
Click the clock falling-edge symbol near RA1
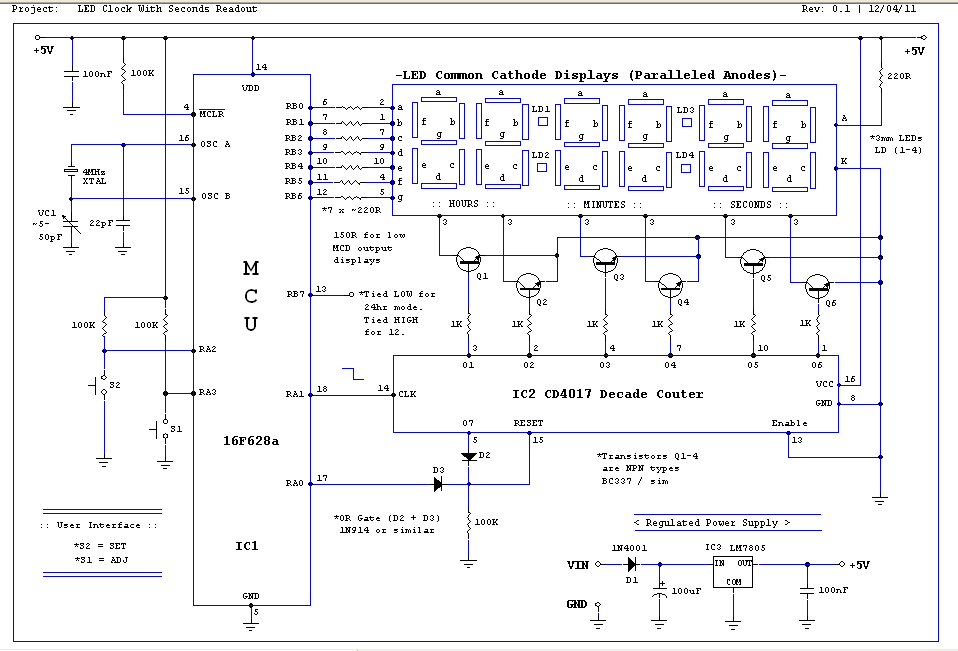[353, 374]
